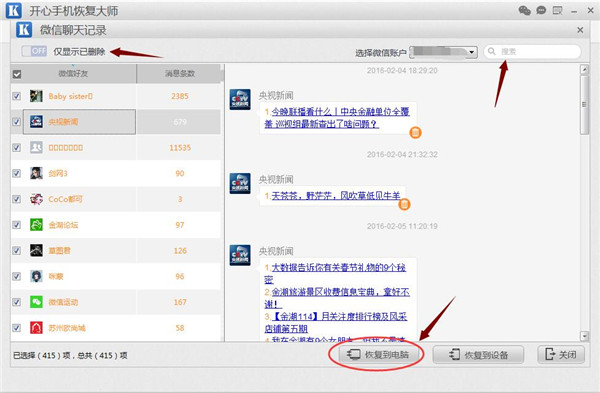
Task: Uncheck the 剑网3 checkbox
Action: coord(16,173)
